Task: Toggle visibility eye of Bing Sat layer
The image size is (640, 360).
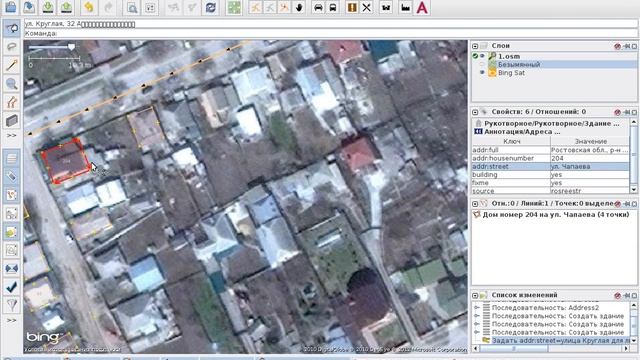Action: pyautogui.click(x=482, y=73)
